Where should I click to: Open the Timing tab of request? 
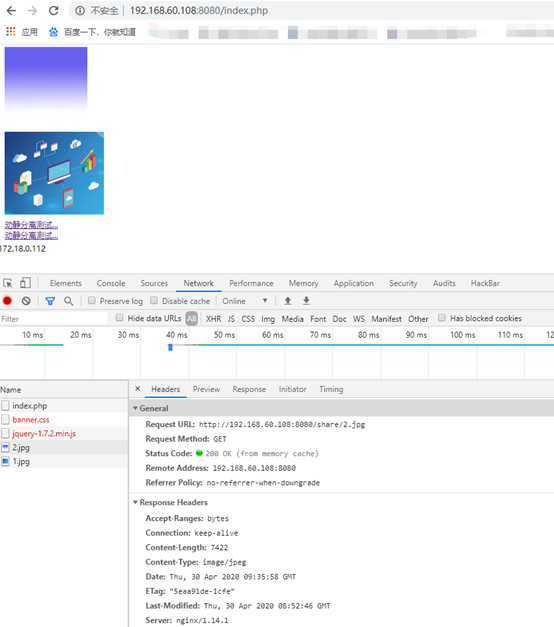331,389
